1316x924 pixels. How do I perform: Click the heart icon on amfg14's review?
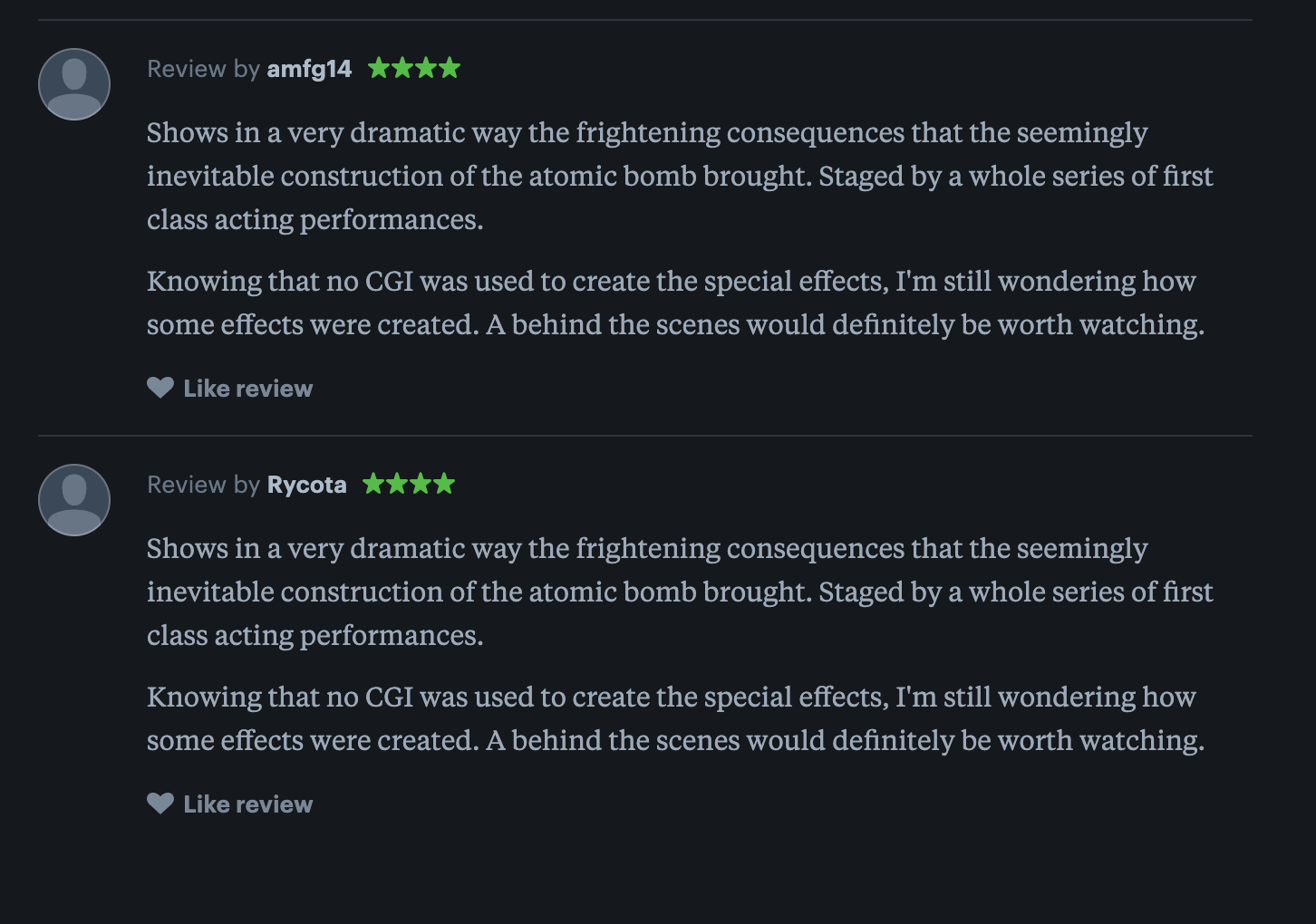160,388
